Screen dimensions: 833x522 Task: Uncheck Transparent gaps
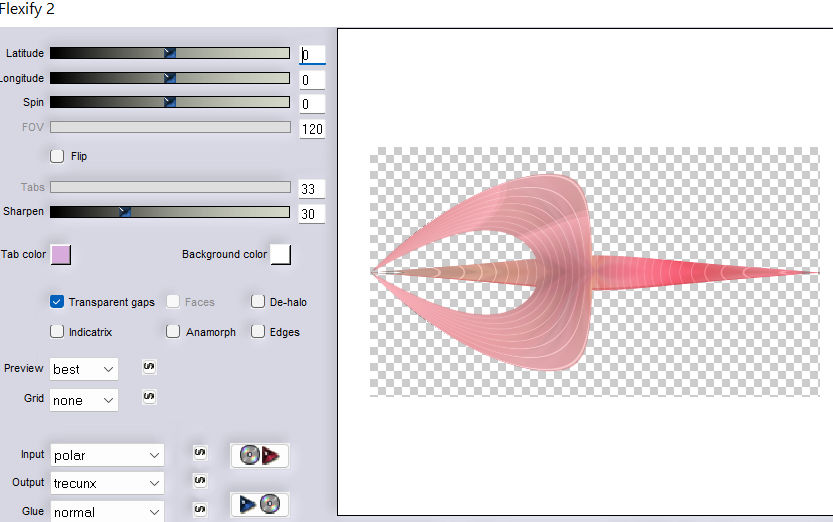coord(57,302)
